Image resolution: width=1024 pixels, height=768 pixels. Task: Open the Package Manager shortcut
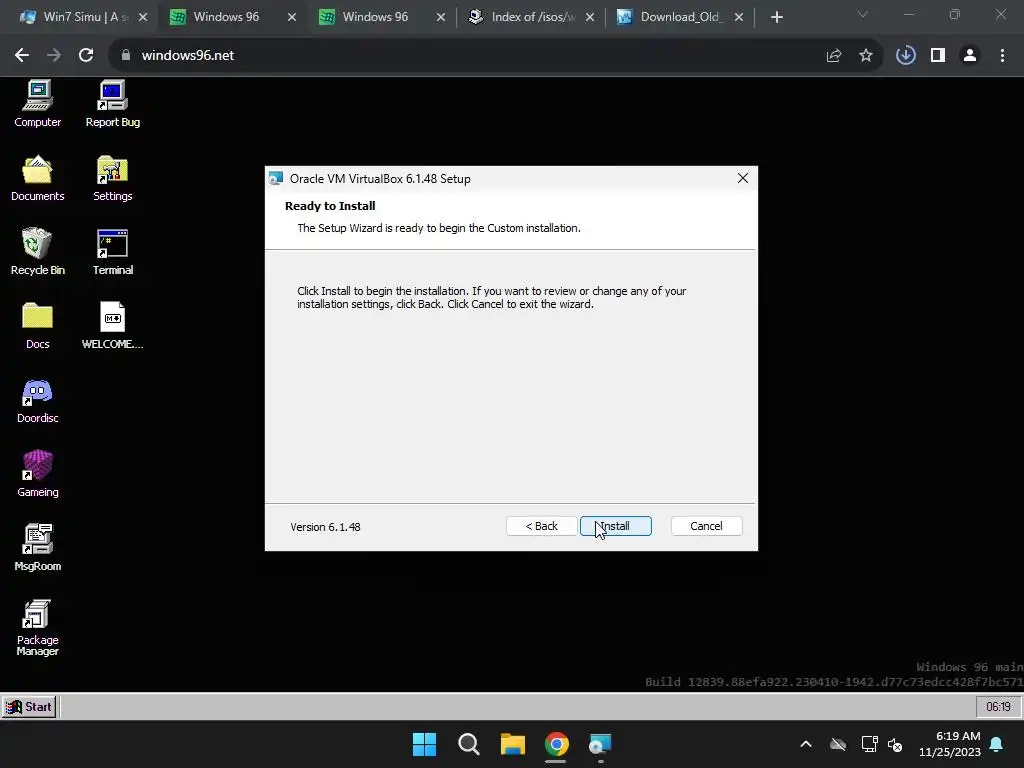[x=37, y=628]
